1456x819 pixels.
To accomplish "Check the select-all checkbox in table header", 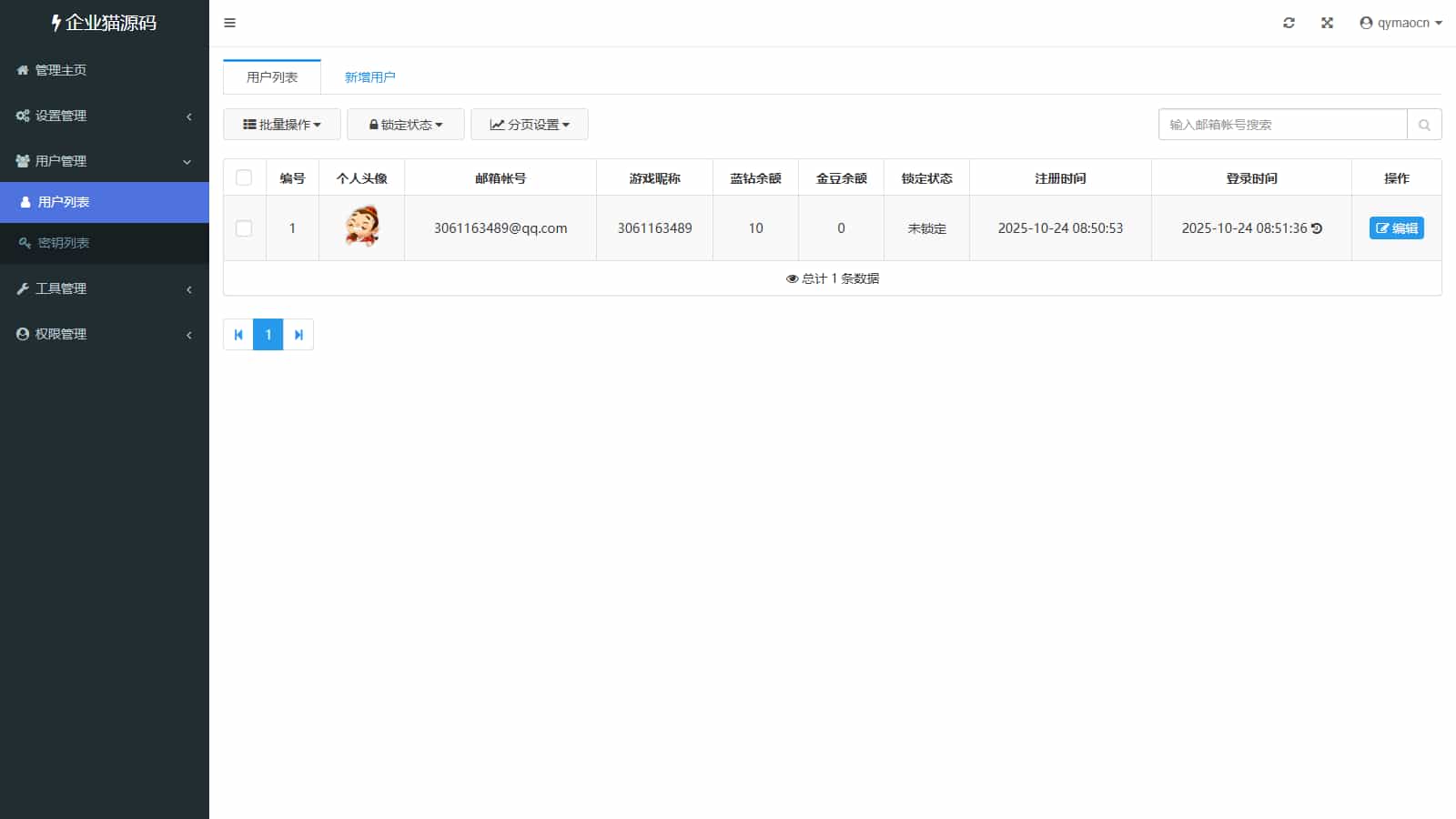I will (244, 177).
